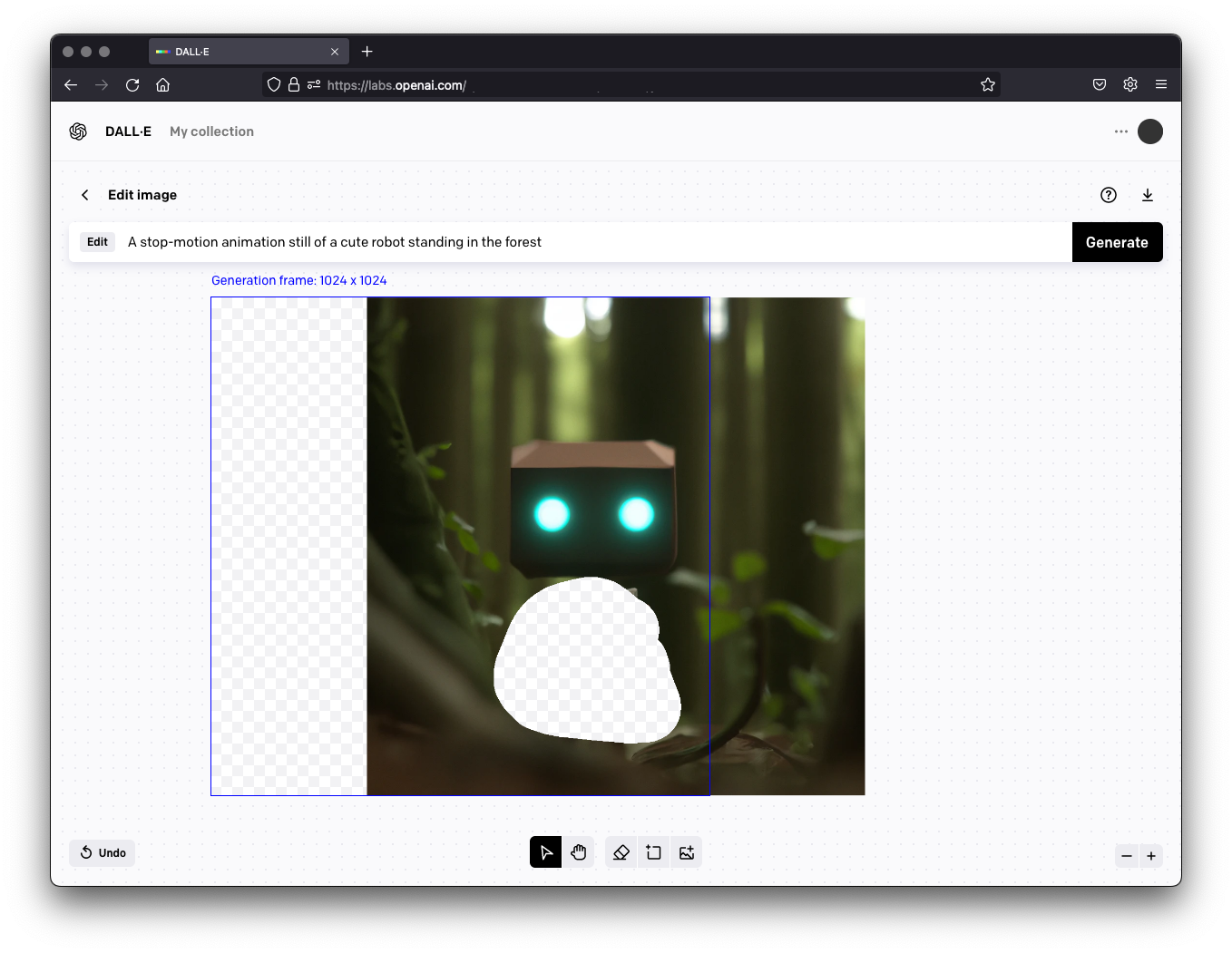Image resolution: width=1232 pixels, height=953 pixels.
Task: Zoom in with the plus button
Action: coord(1151,856)
